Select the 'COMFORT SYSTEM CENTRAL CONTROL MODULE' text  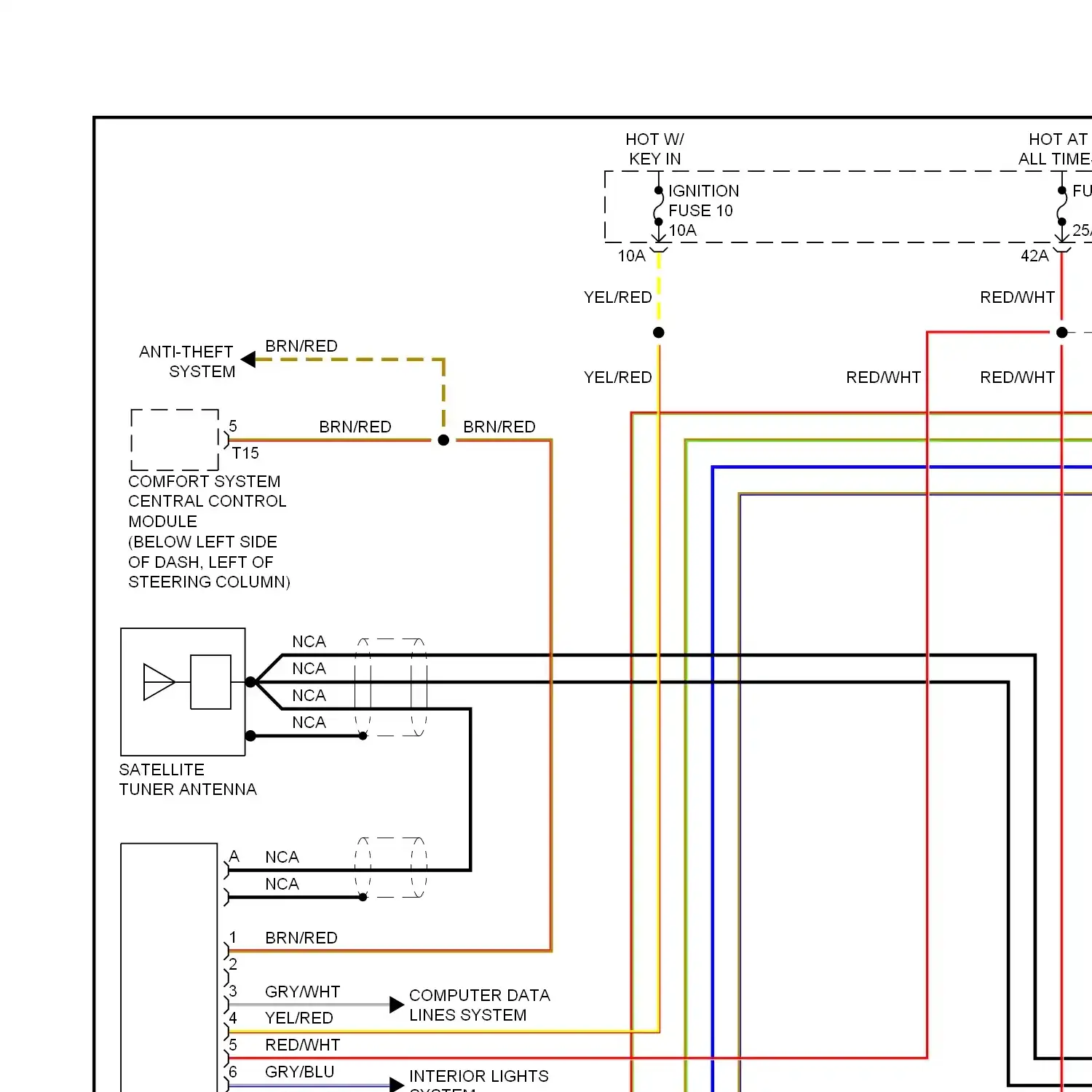207,502
